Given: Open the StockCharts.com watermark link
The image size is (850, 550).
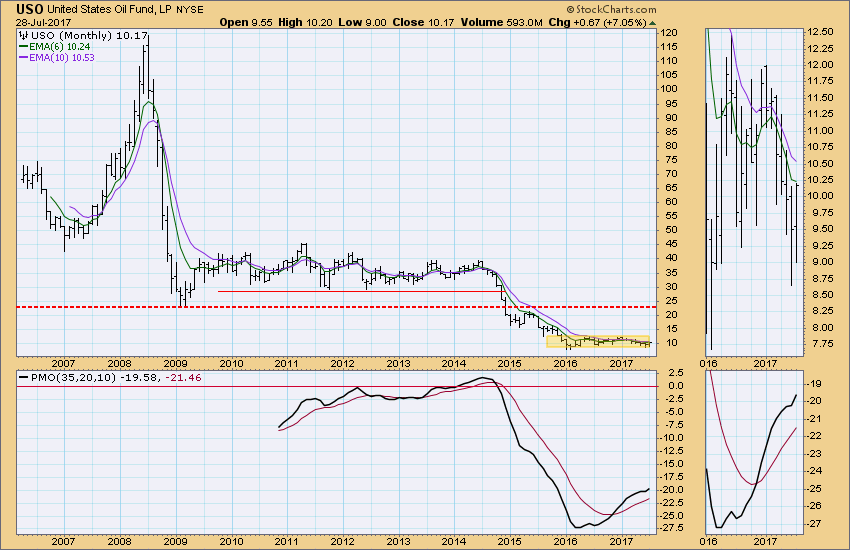Looking at the screenshot, I should click(611, 9).
